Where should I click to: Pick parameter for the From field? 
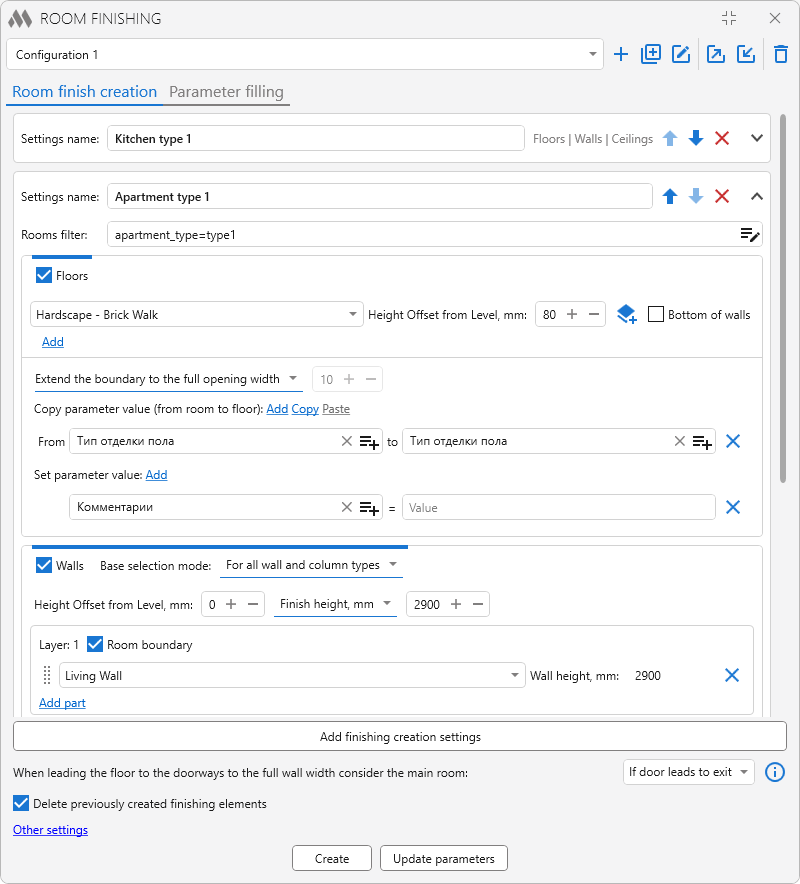369,441
